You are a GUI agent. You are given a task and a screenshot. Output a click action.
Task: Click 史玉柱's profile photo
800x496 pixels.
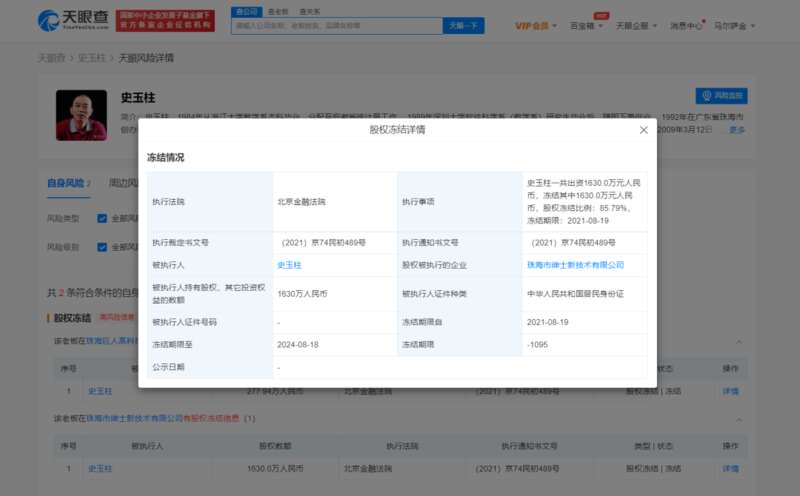point(82,115)
